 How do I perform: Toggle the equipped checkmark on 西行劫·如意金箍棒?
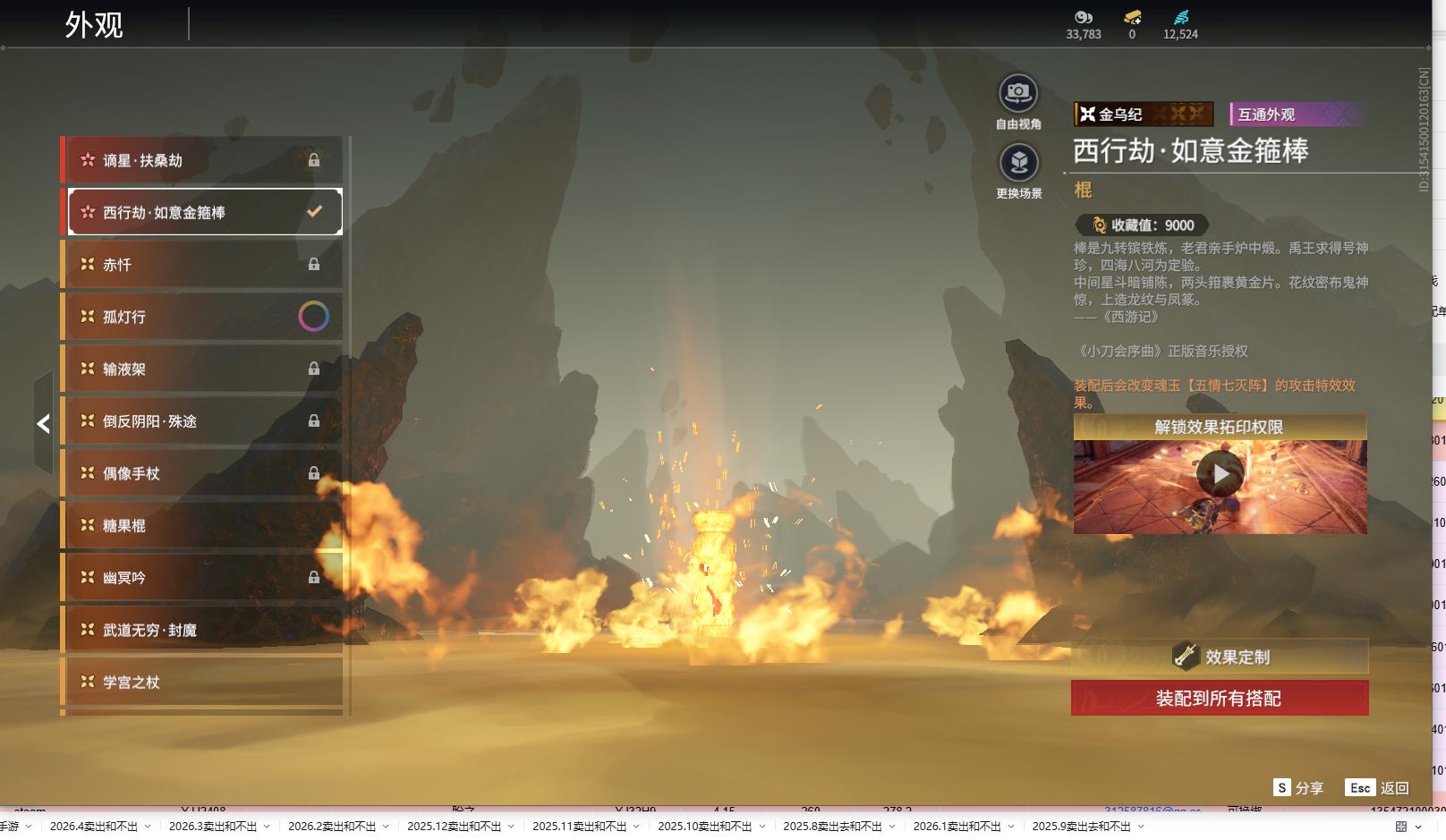[314, 212]
